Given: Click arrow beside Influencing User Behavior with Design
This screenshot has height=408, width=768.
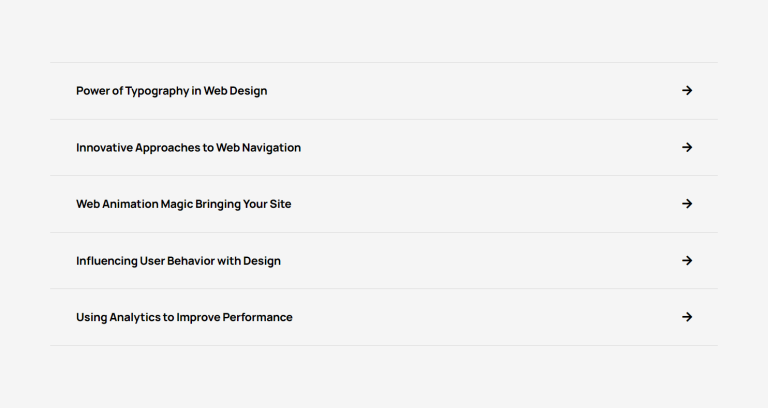Looking at the screenshot, I should (x=687, y=261).
